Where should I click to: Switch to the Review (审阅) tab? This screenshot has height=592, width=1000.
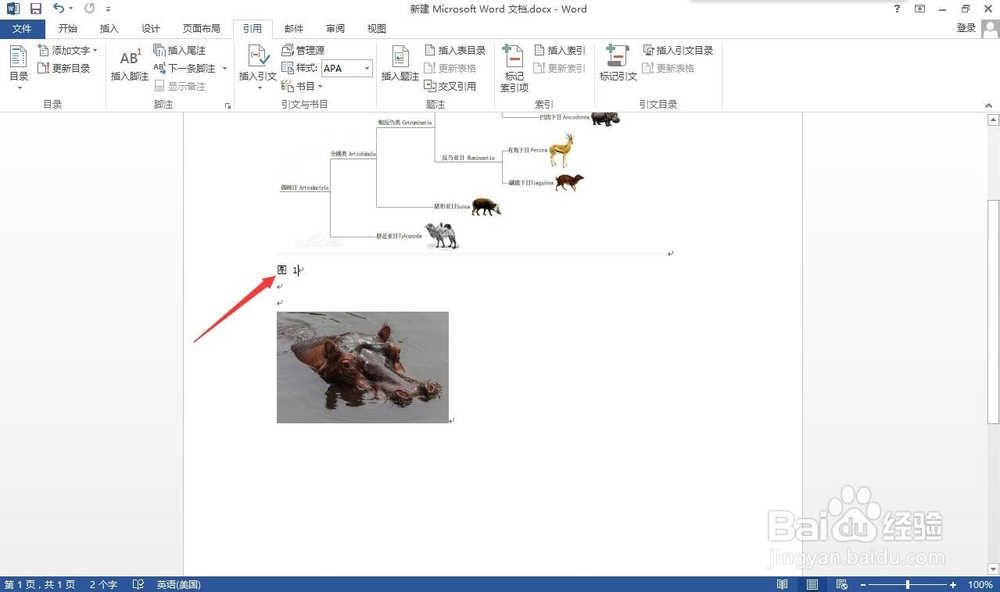(335, 29)
